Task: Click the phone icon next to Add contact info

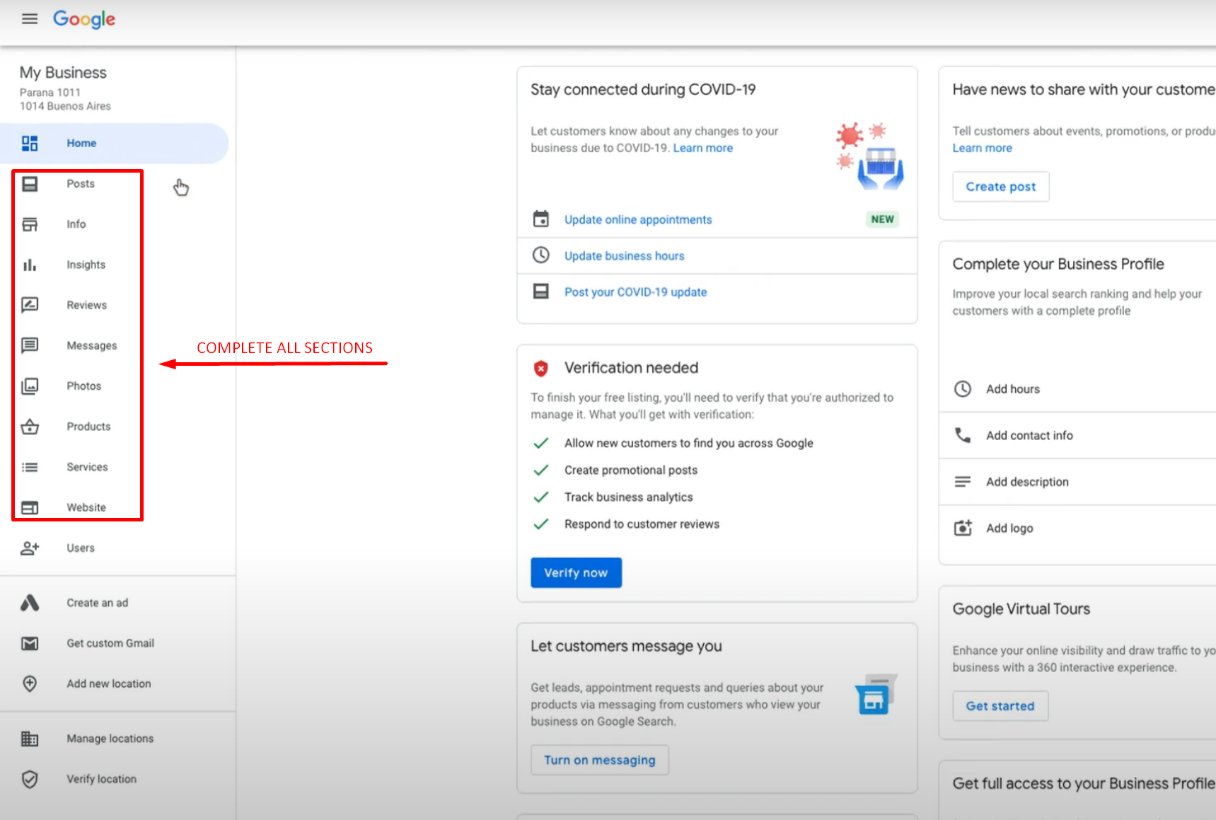Action: click(x=963, y=435)
